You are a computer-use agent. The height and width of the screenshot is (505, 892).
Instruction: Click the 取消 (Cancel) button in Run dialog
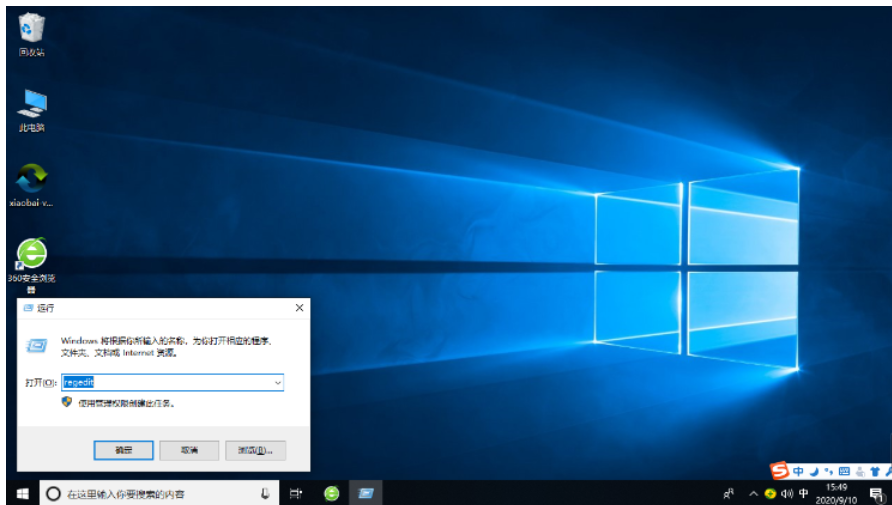(x=190, y=449)
